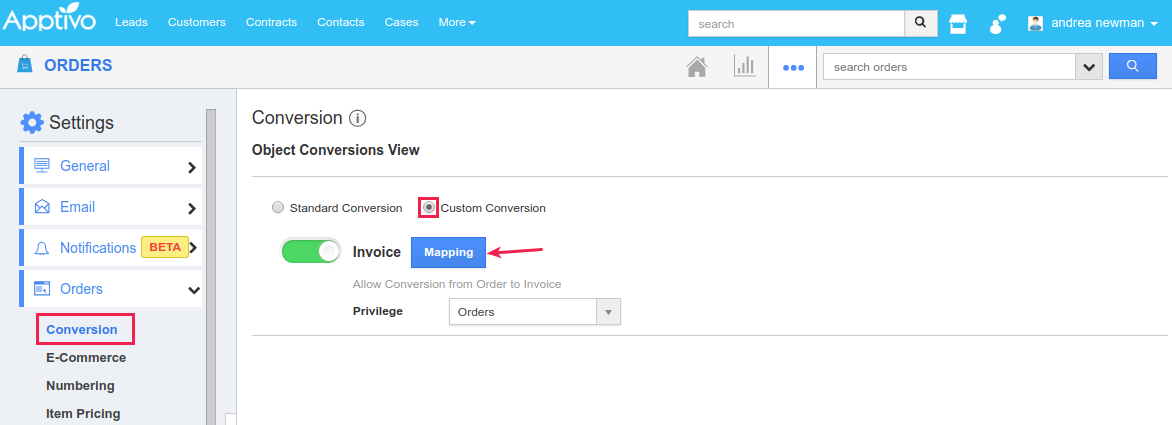The width and height of the screenshot is (1172, 425).
Task: Open the notifications icon in header
Action: [997, 23]
